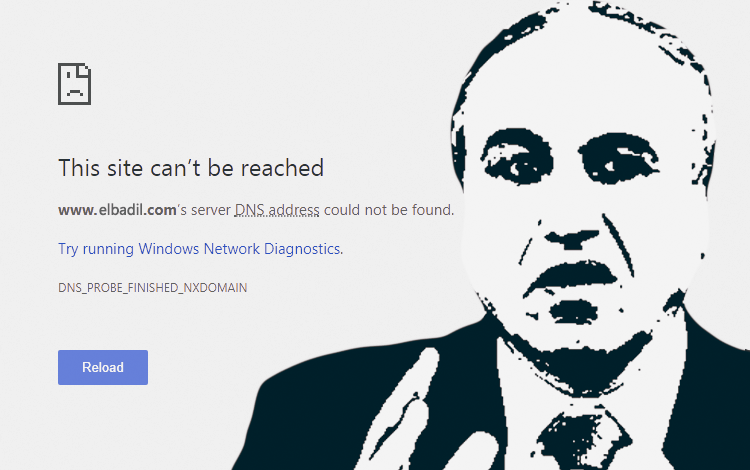The width and height of the screenshot is (750, 470).
Task: Click the man's bald forehead in illustration
Action: coord(581,77)
